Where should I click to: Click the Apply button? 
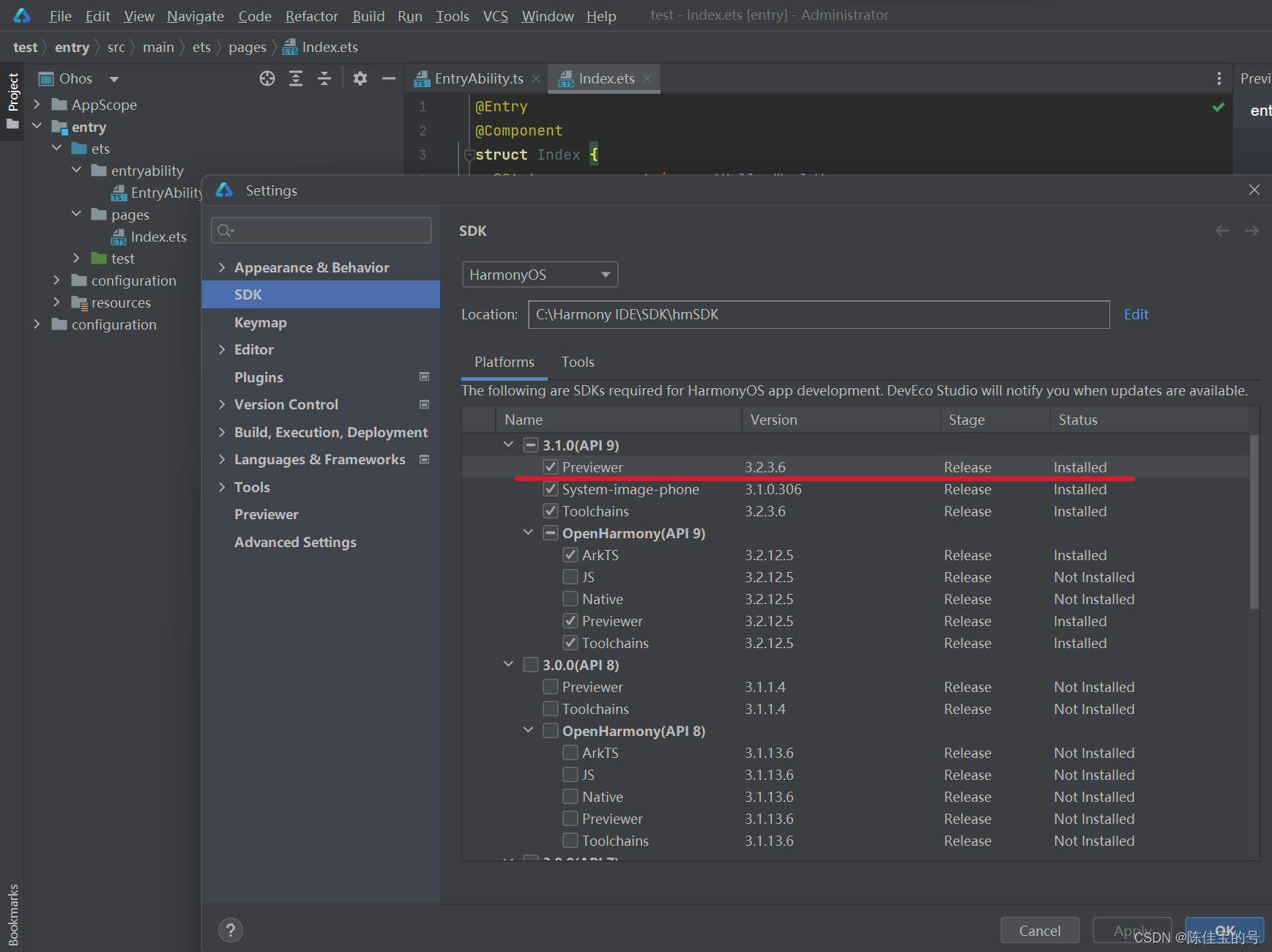(1132, 930)
